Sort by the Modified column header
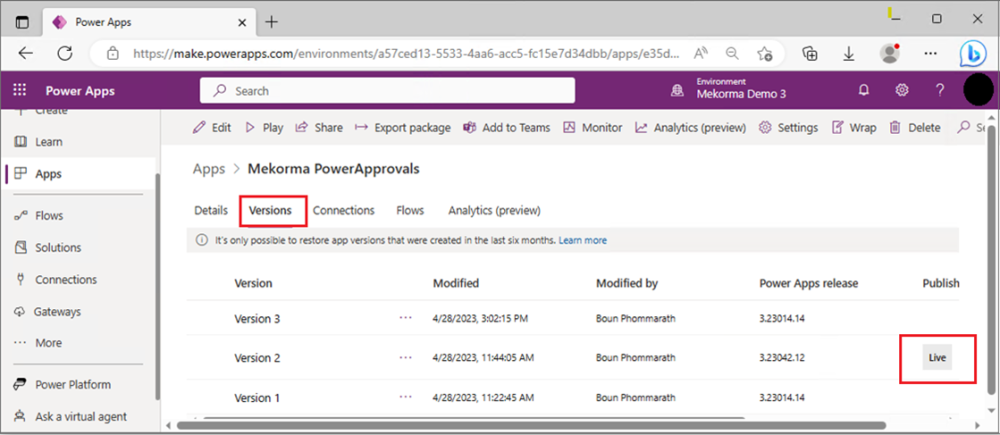 [x=456, y=283]
